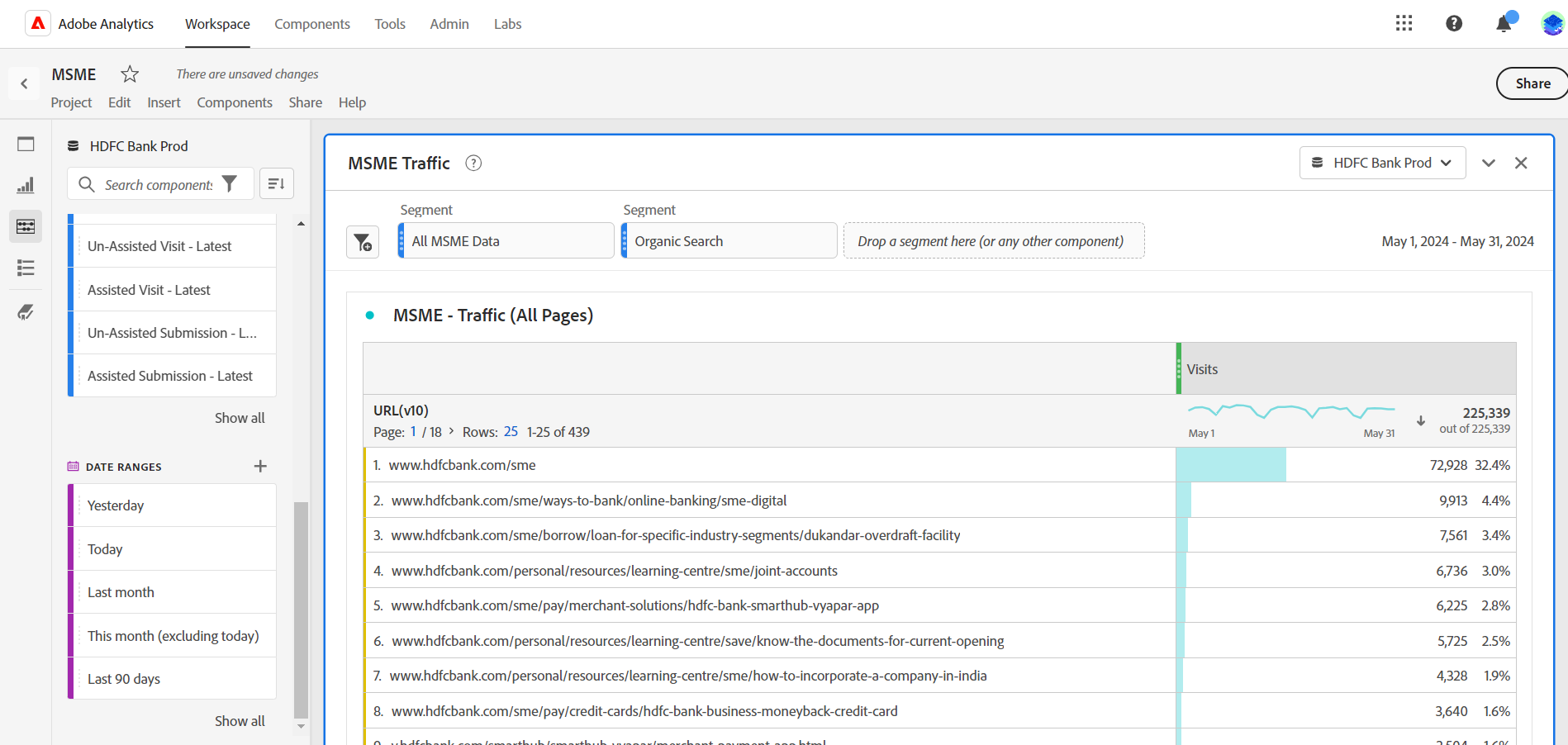Click the segment drop zone placeholder
Screen dimensions: 1568x745
click(994, 240)
